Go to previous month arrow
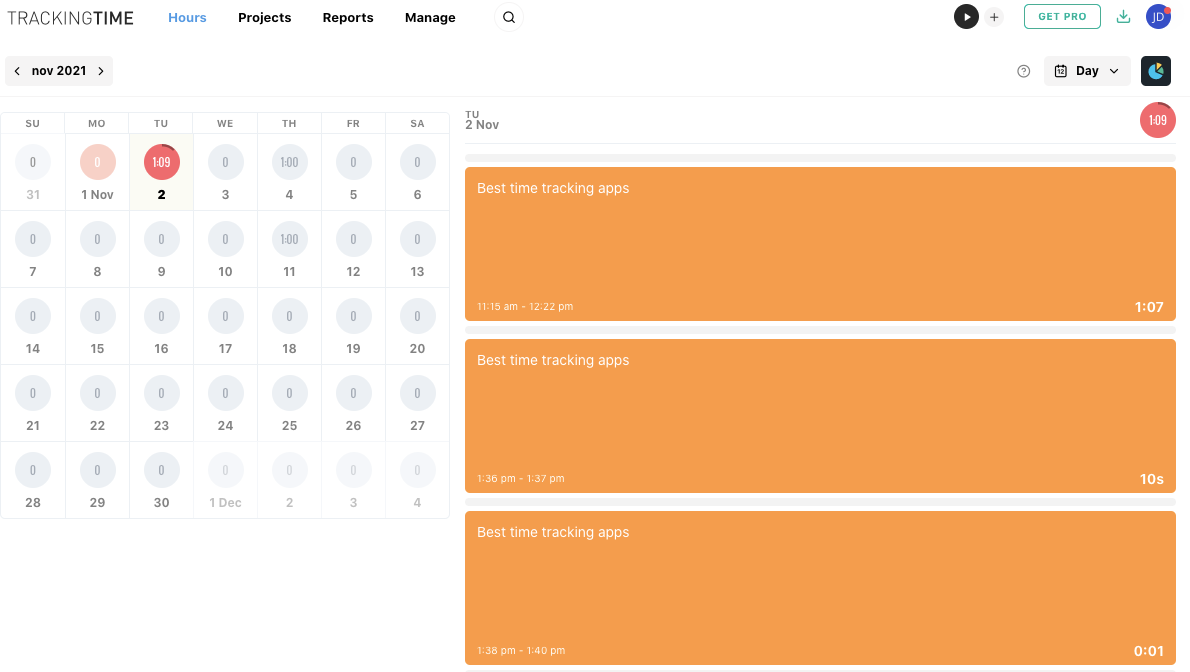 [17, 71]
